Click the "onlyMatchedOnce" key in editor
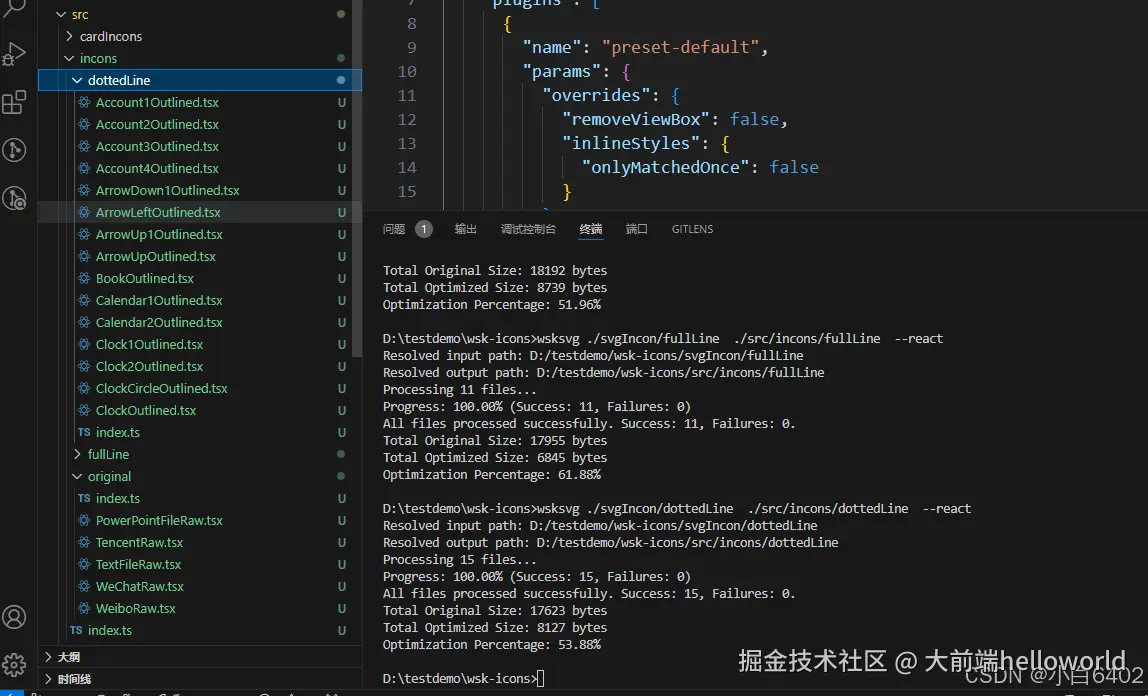 pyautogui.click(x=665, y=168)
